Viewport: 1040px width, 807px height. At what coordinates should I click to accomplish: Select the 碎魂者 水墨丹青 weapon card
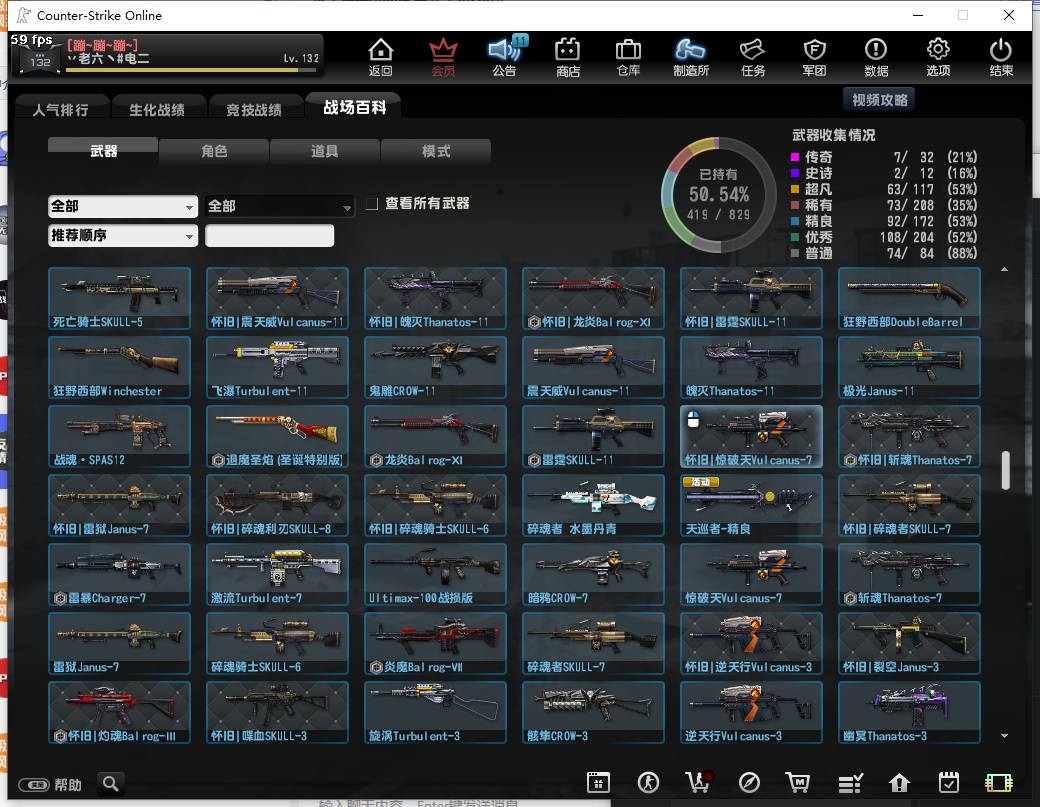(593, 505)
